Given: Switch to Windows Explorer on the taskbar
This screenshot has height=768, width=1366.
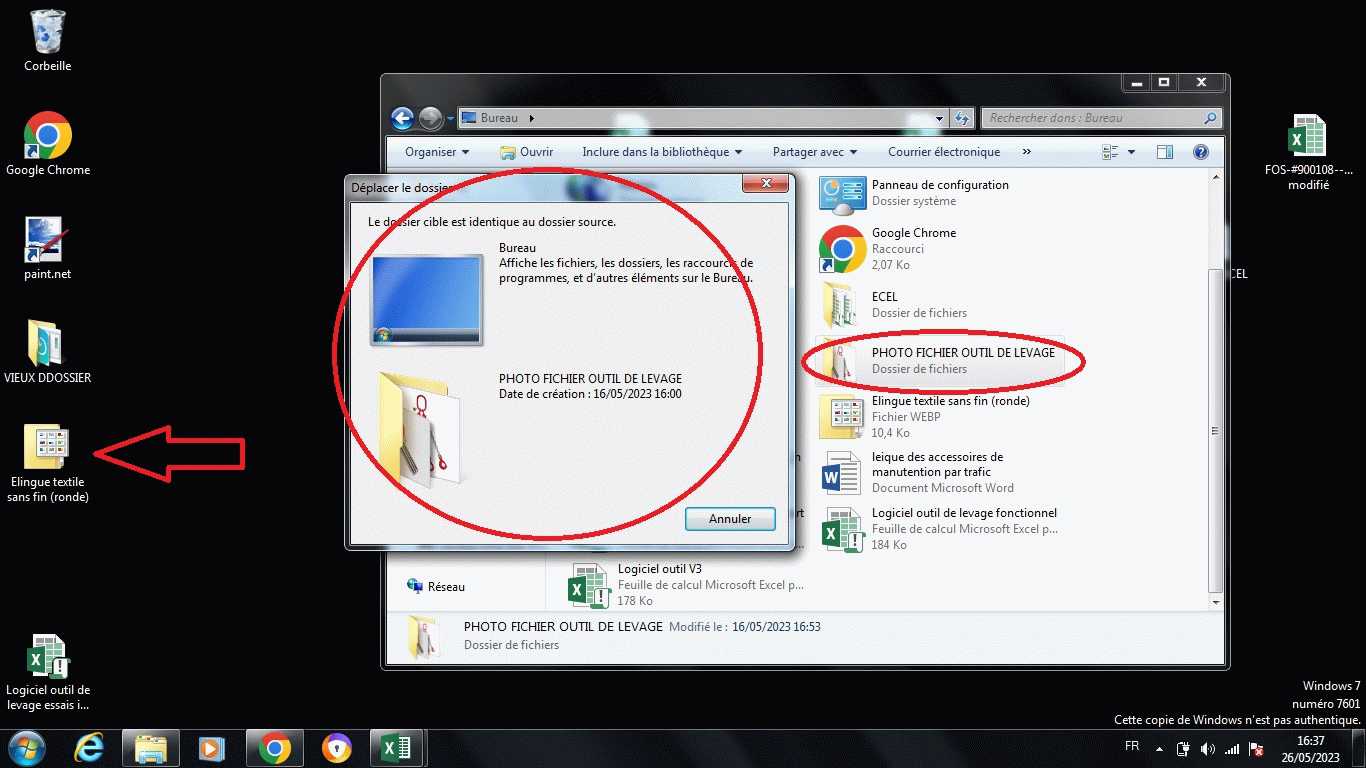Looking at the screenshot, I should click(x=151, y=748).
